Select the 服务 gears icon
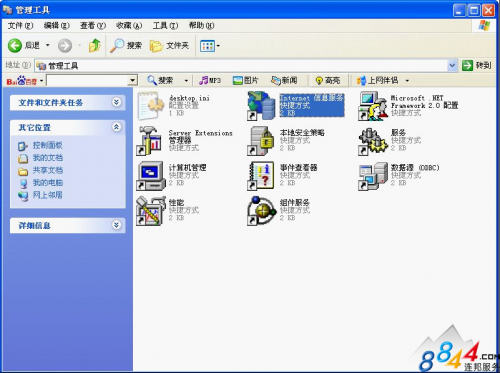The image size is (500, 373). [x=373, y=141]
